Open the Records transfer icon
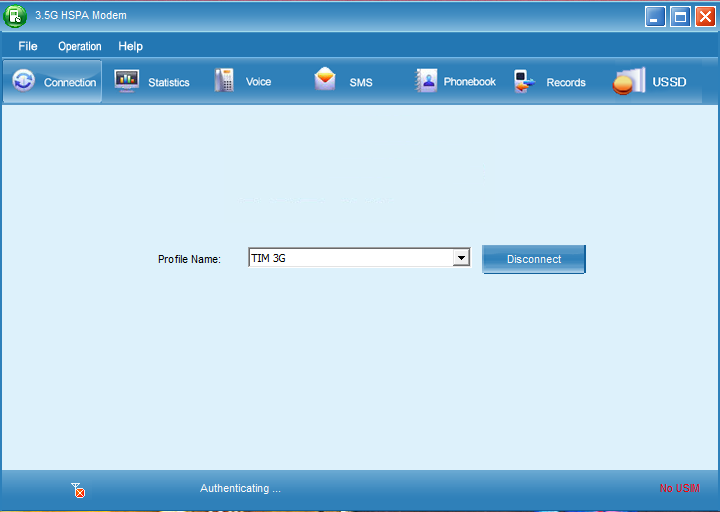This screenshot has width=720, height=512. (x=524, y=81)
